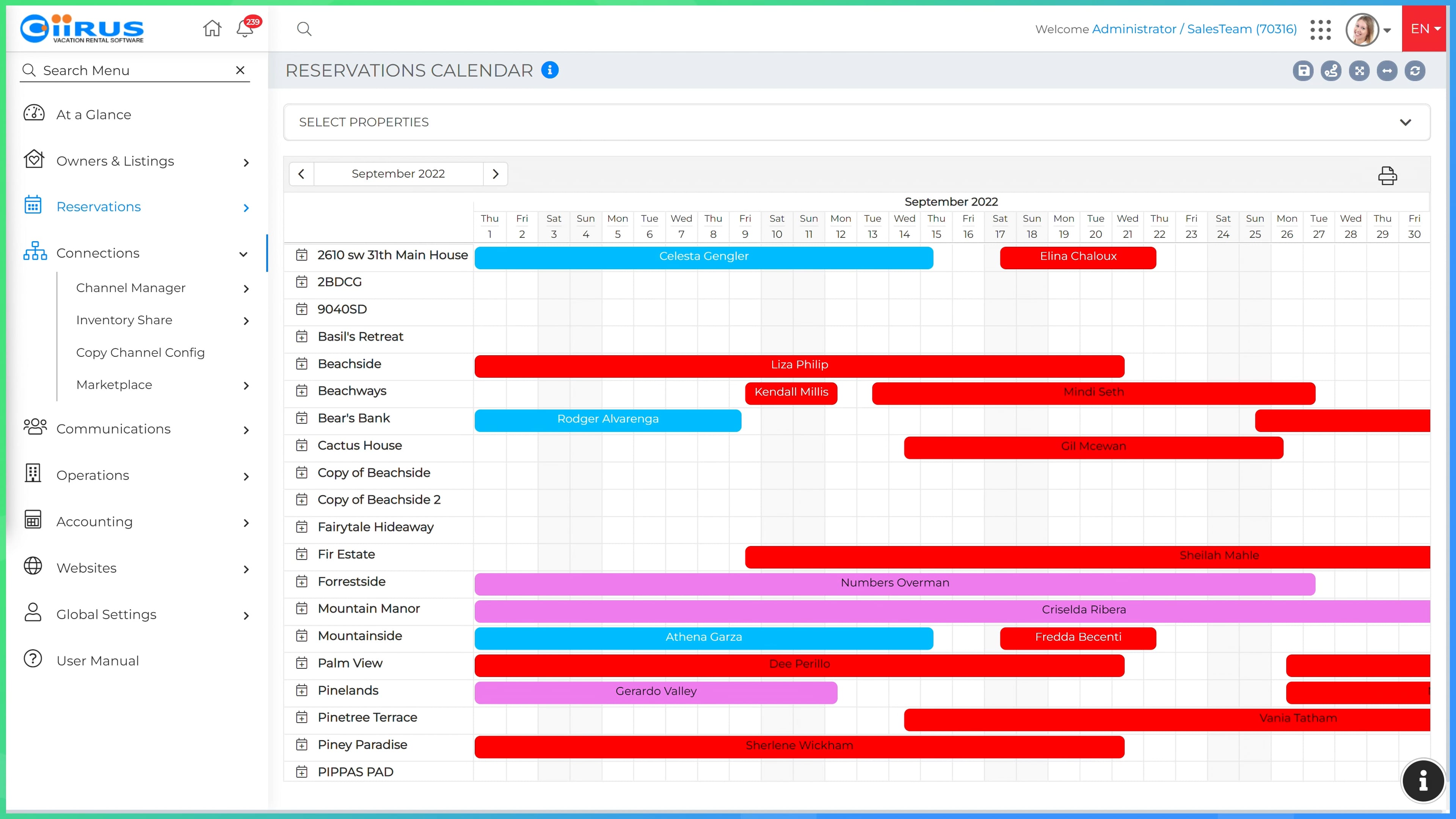Click the search magnifier in top bar
This screenshot has width=1456, height=819.
coord(304,29)
